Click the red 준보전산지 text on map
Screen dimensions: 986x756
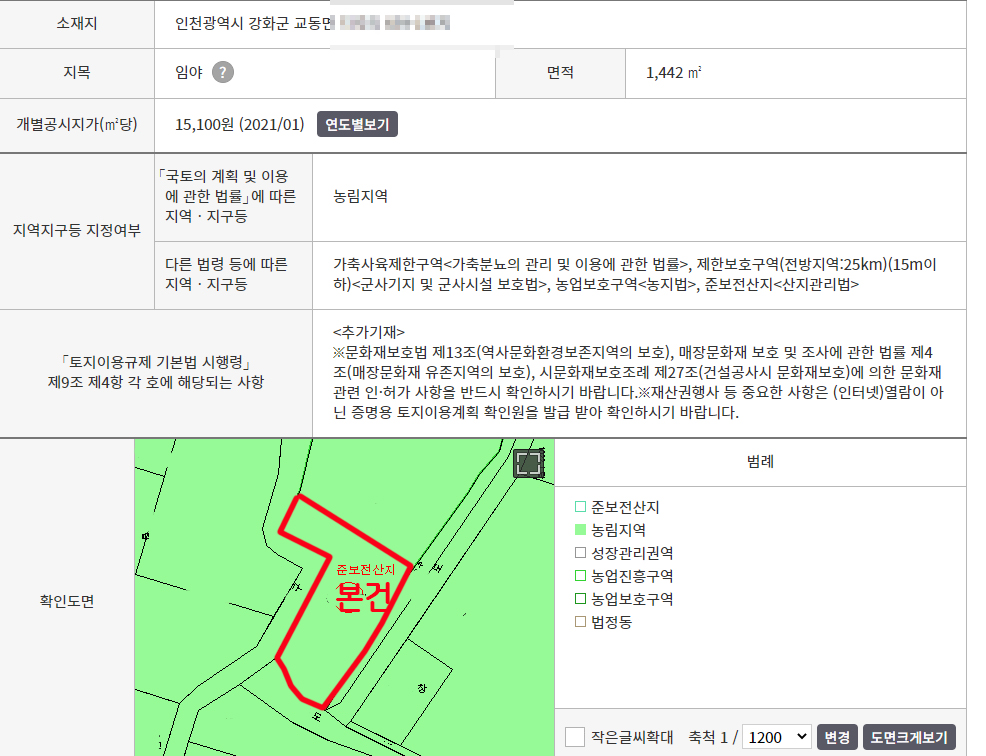[366, 569]
